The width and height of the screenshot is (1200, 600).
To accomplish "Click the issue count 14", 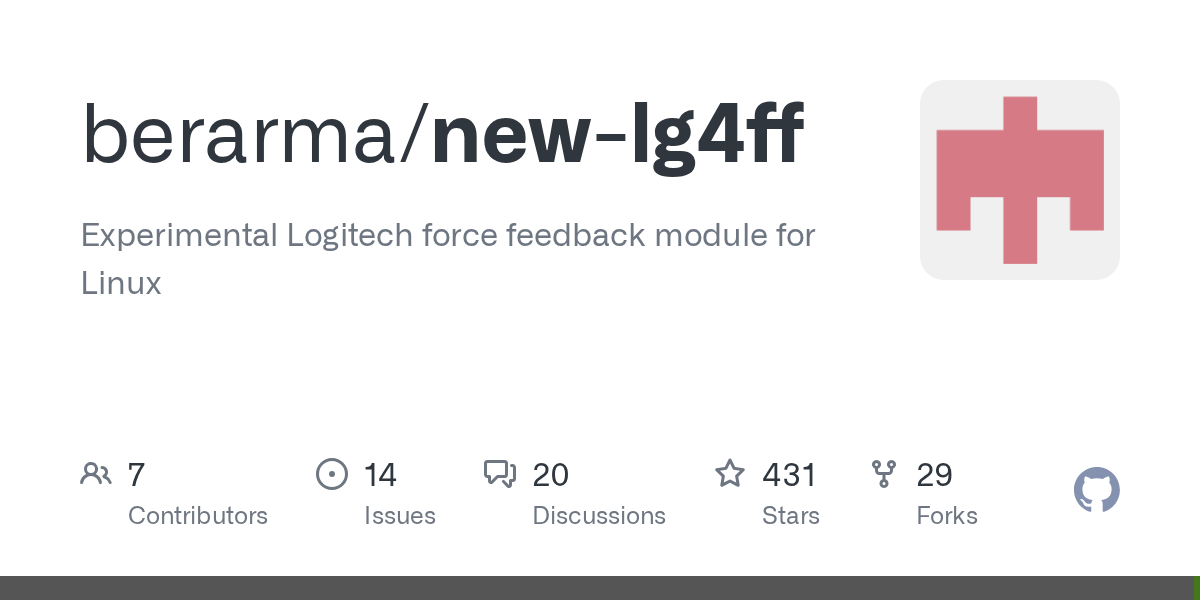I will coord(380,475).
